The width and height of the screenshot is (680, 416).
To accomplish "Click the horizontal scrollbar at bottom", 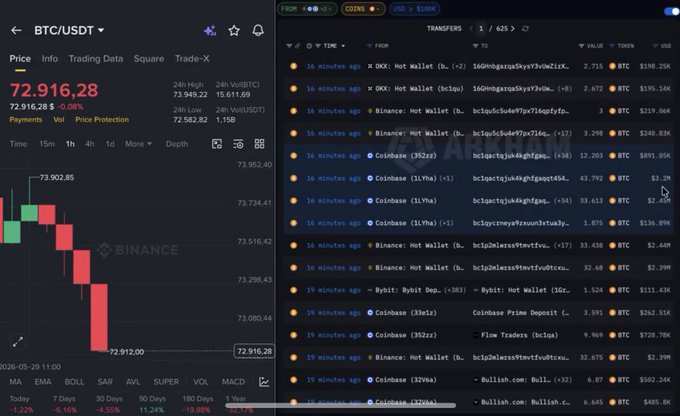I will [340, 406].
